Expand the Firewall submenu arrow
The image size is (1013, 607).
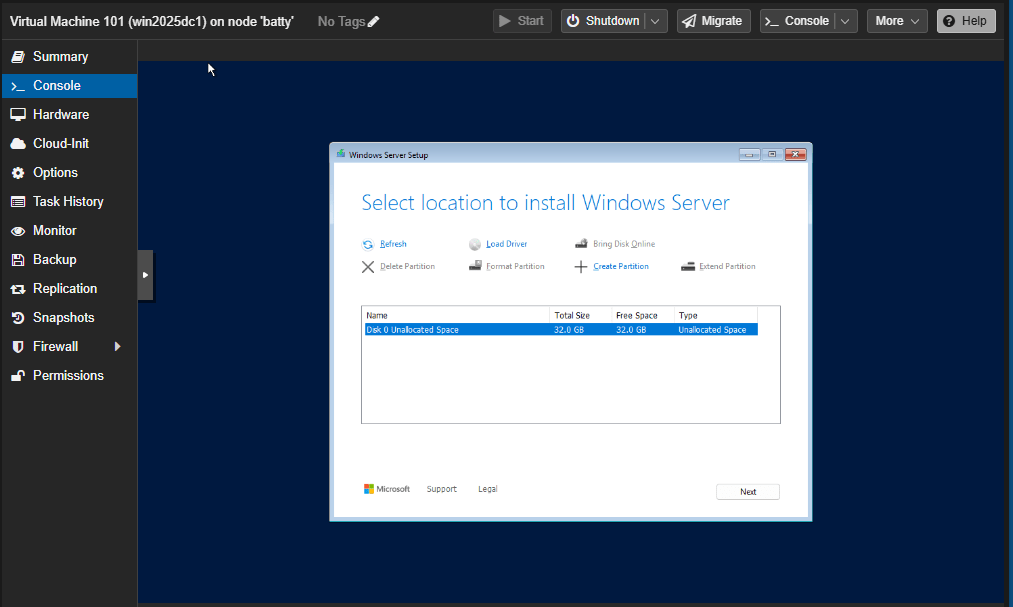117,346
